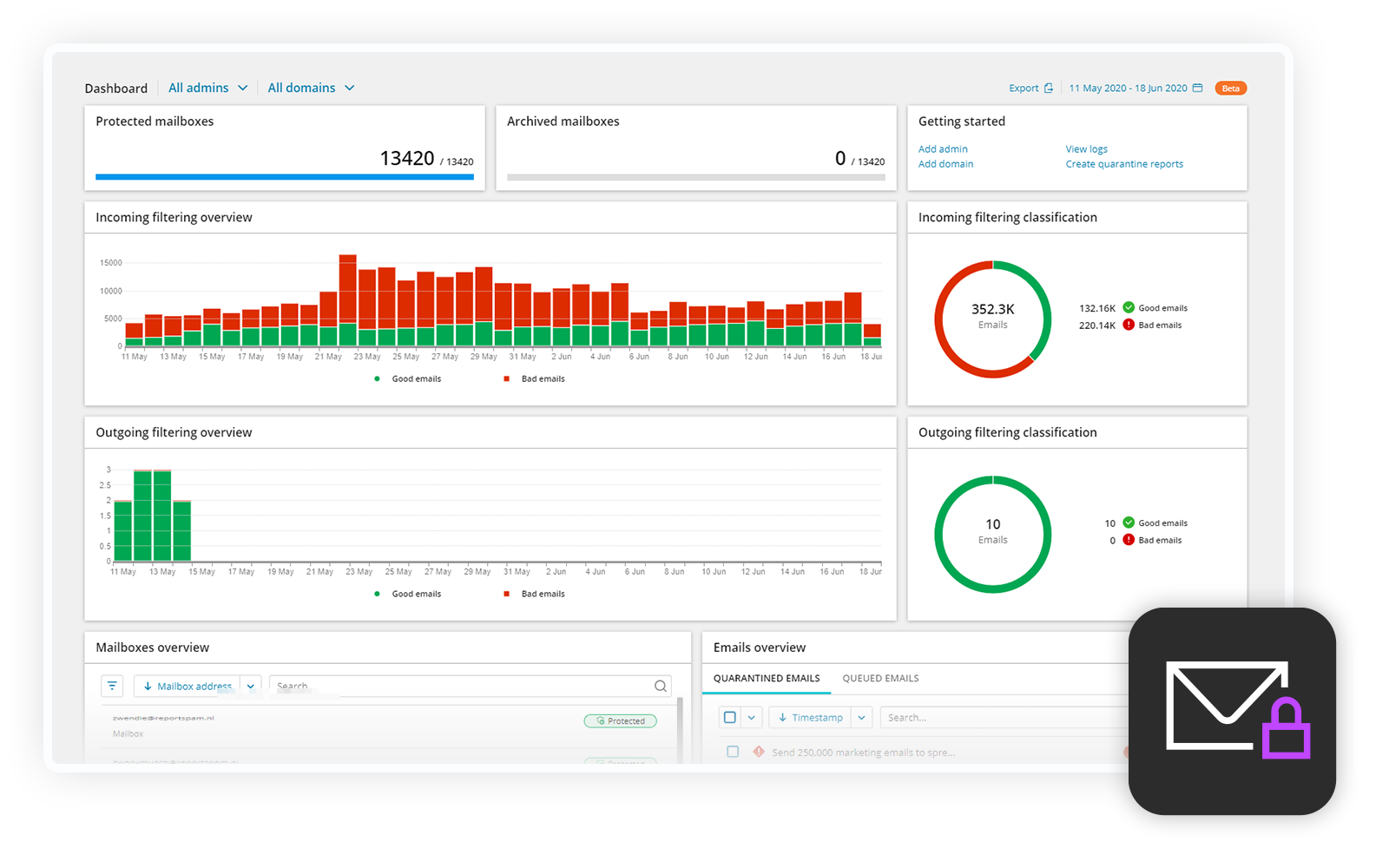Viewport: 1389px width, 868px height.
Task: Click the mail lock app icon
Action: point(1232,711)
